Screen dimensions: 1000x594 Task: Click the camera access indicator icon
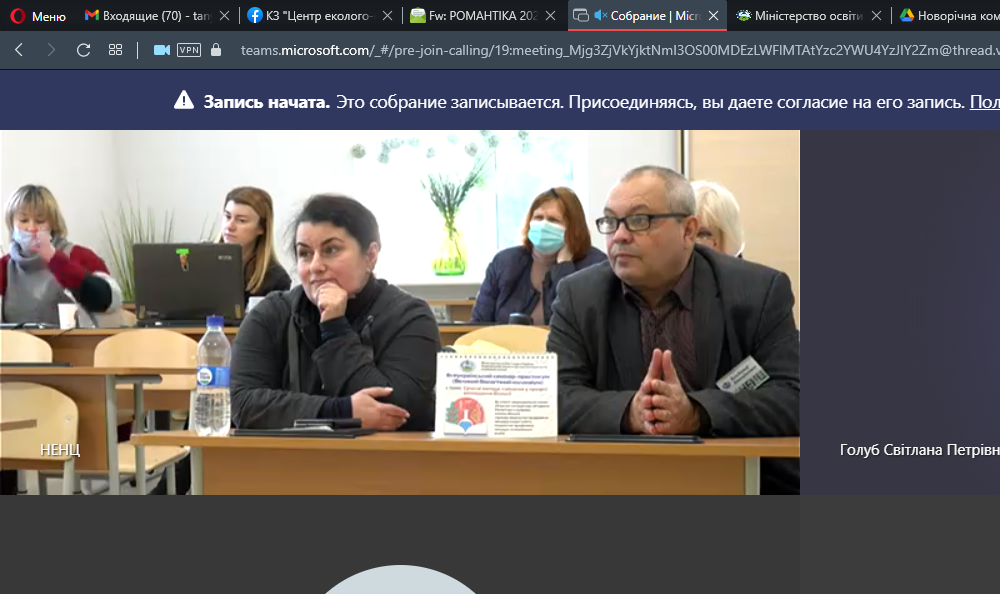point(162,50)
